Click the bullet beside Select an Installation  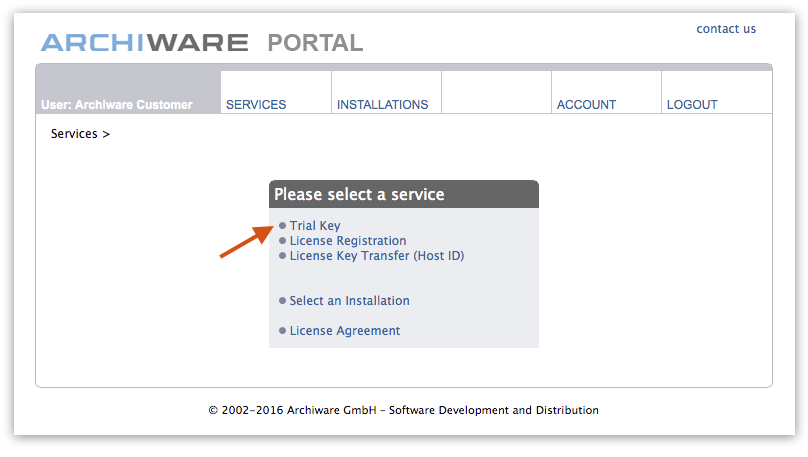click(283, 301)
